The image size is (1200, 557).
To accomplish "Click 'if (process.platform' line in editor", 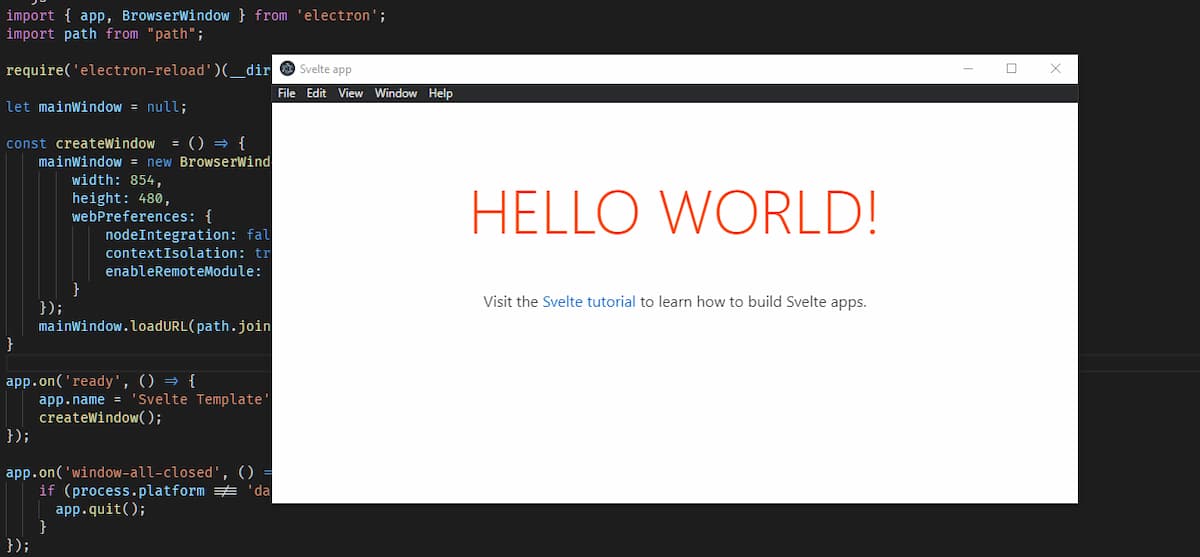I will [x=155, y=490].
